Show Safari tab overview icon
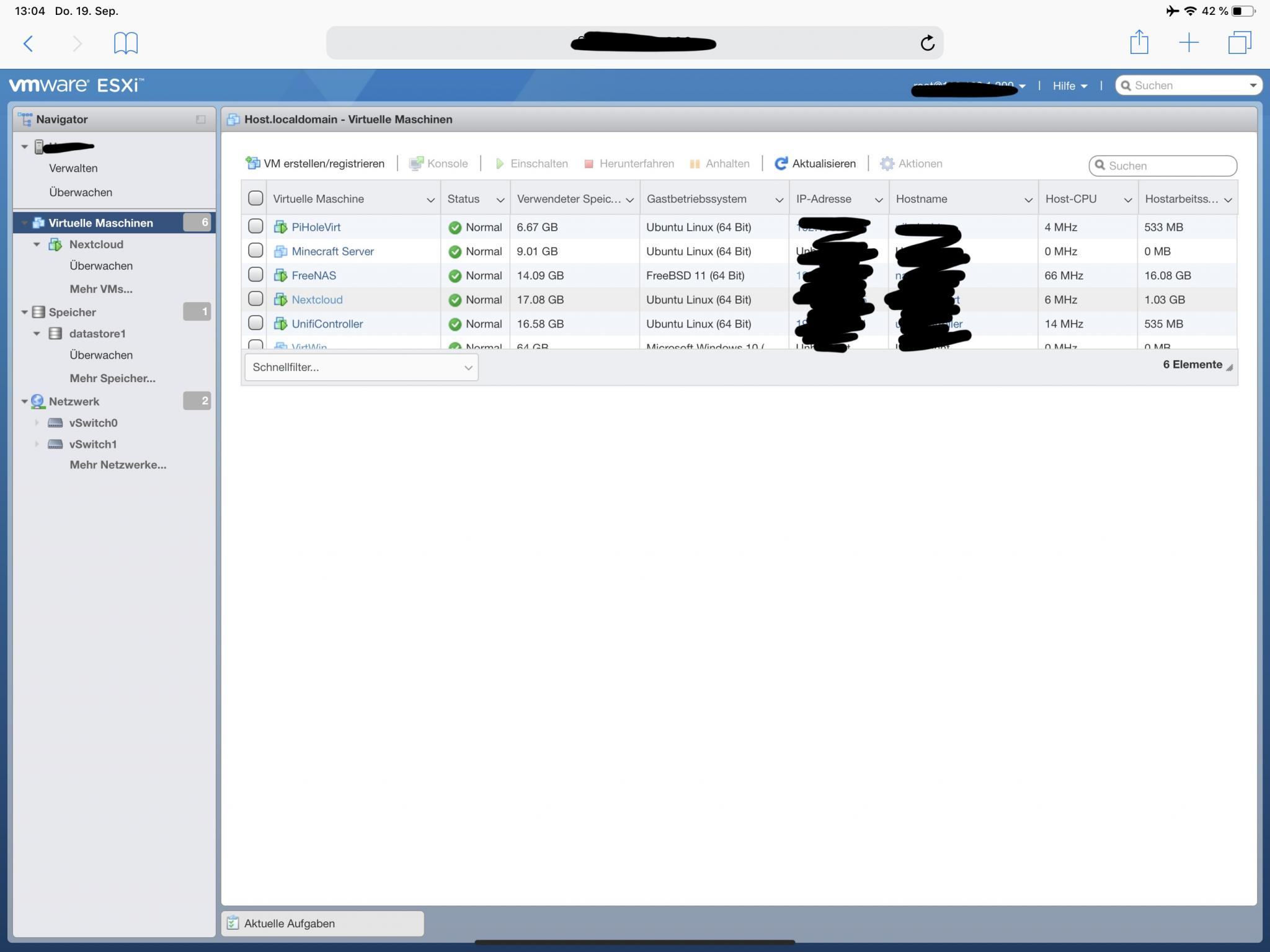This screenshot has width=1270, height=952. (1240, 43)
